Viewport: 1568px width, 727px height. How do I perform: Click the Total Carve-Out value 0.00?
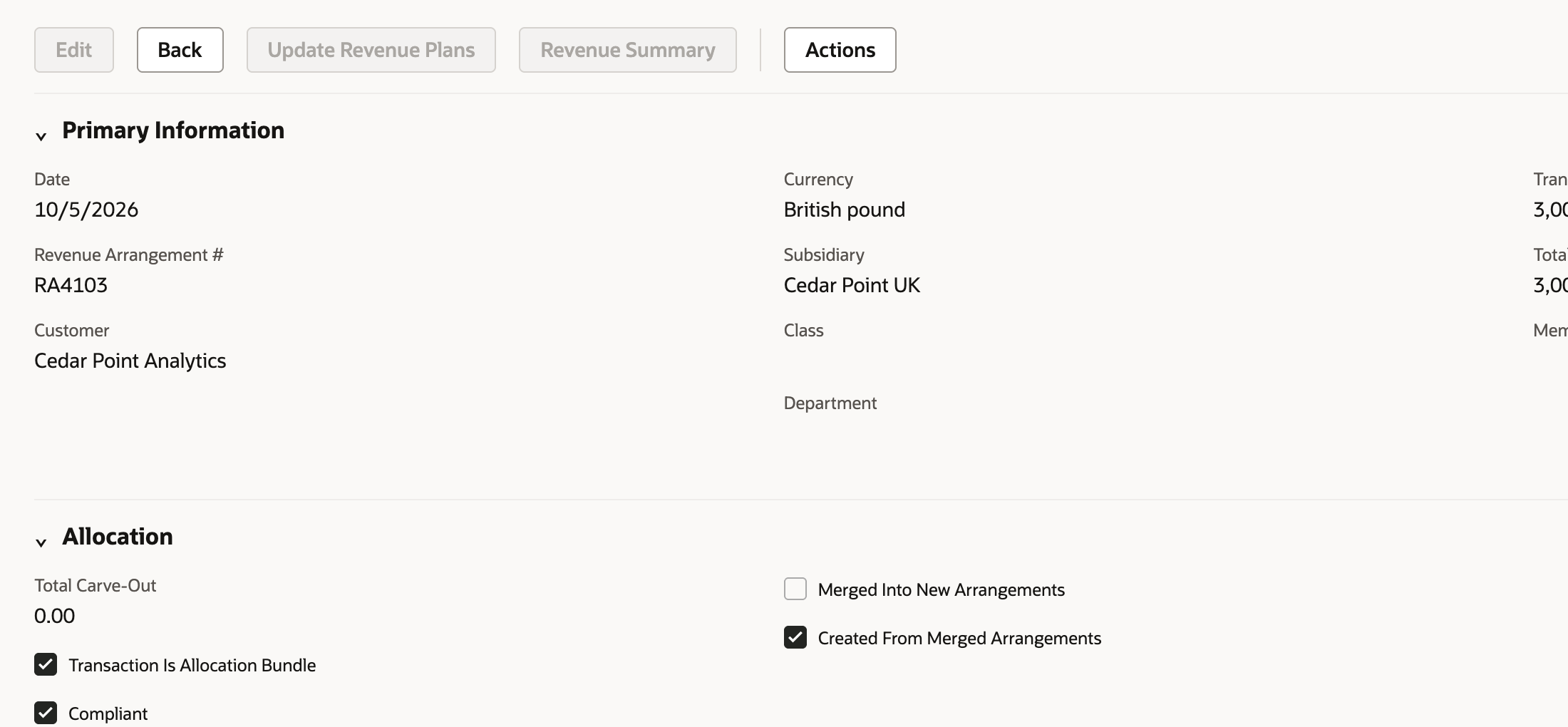coord(55,616)
